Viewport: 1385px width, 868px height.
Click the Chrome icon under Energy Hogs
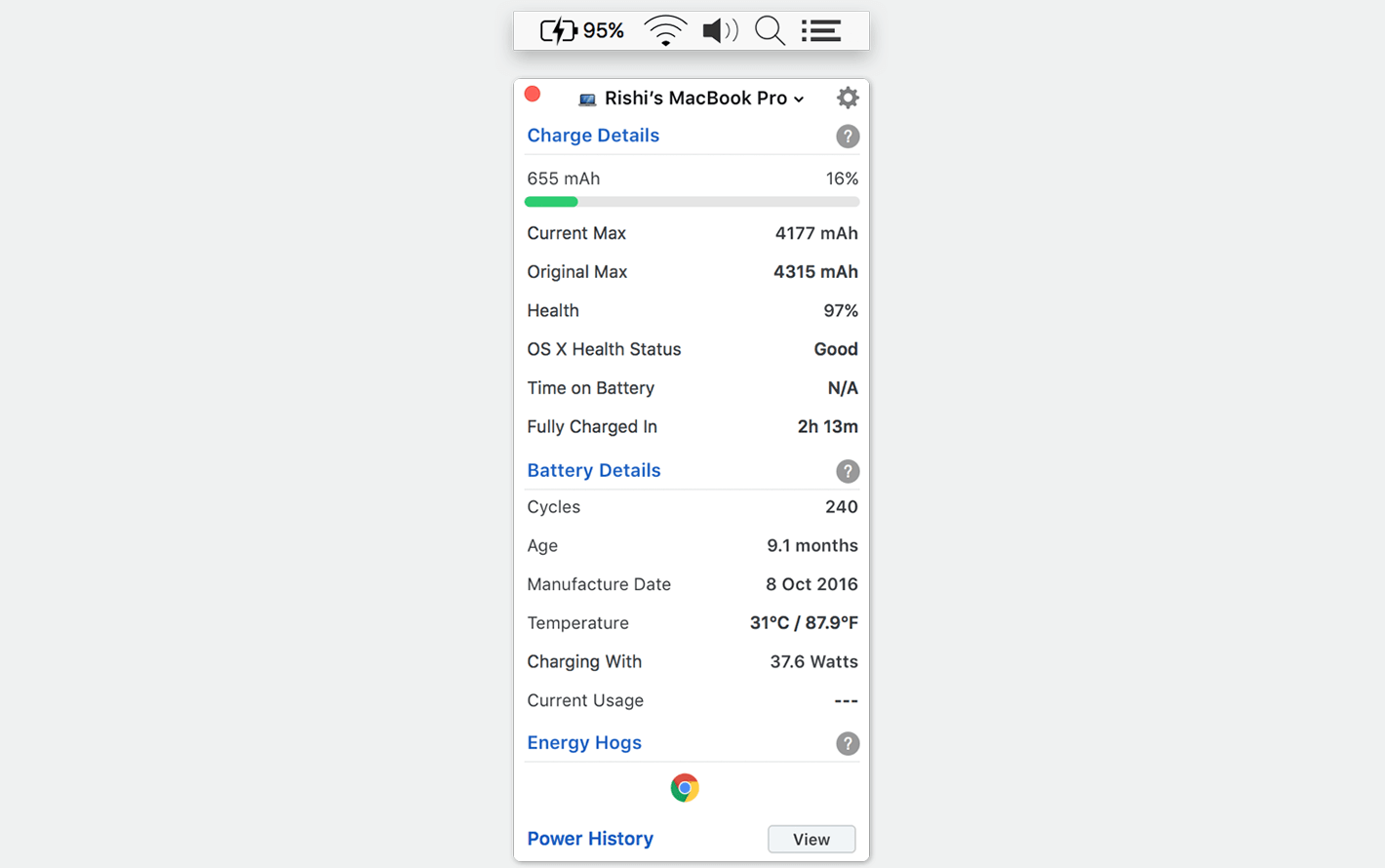click(685, 788)
